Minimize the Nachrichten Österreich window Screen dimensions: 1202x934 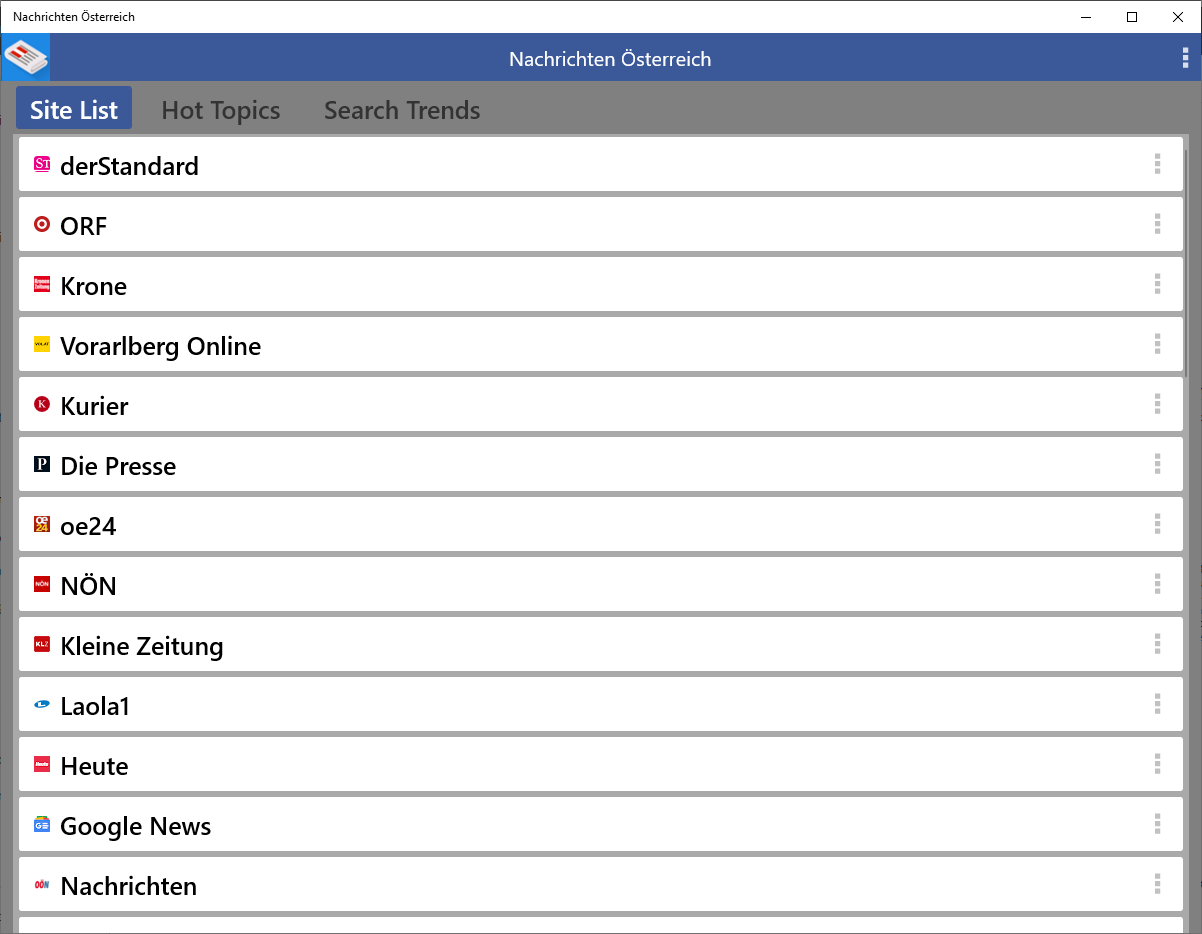click(1086, 16)
